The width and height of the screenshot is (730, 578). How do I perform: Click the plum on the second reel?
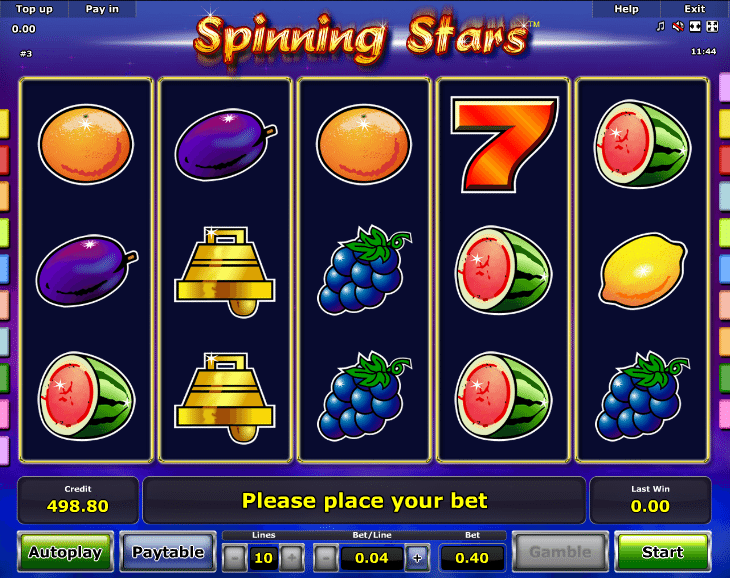coord(225,145)
